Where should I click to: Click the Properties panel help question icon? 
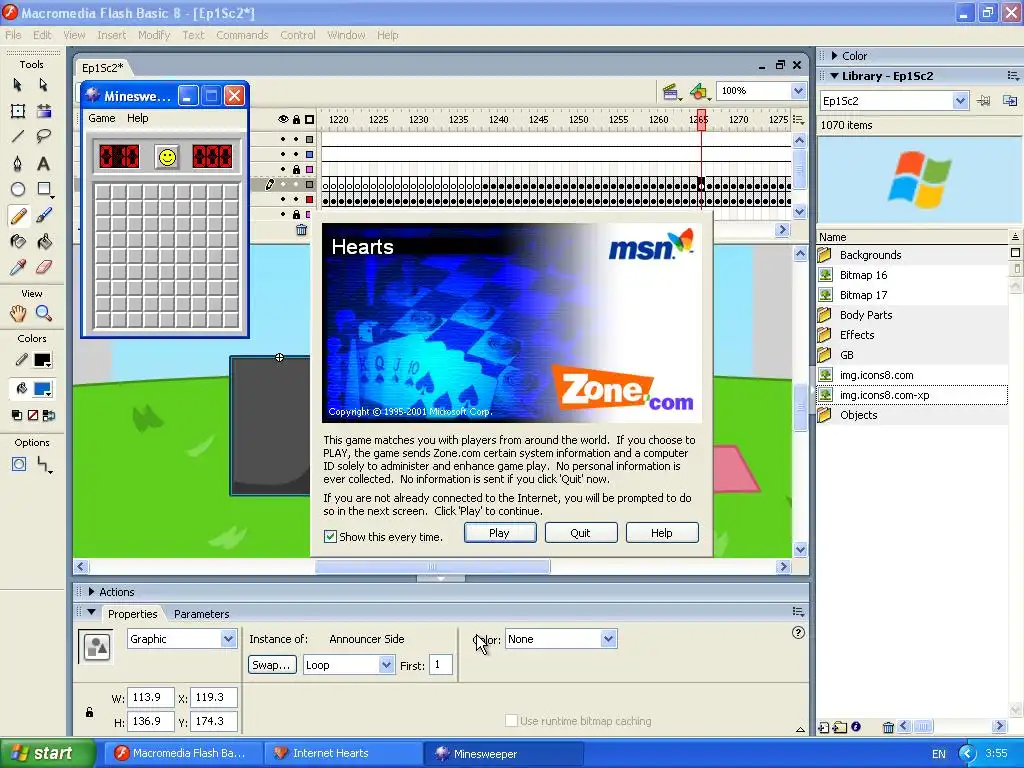click(798, 633)
